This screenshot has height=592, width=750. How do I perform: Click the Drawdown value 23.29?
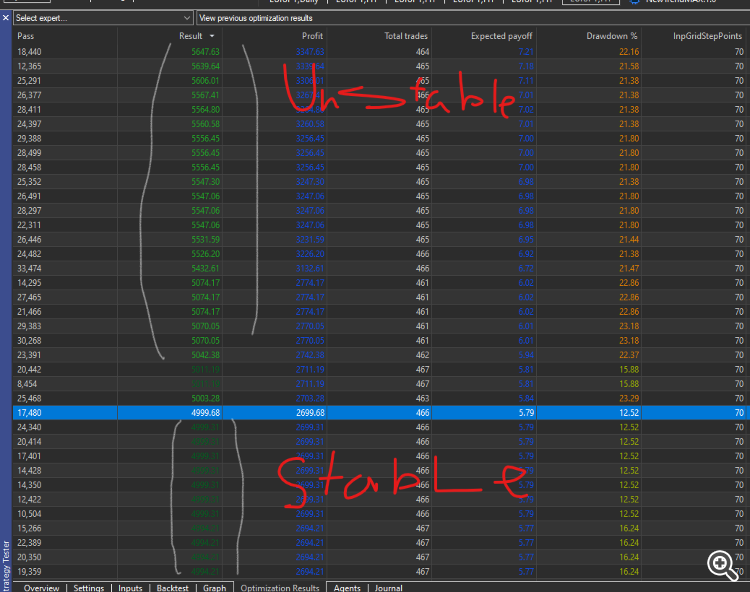pos(629,398)
